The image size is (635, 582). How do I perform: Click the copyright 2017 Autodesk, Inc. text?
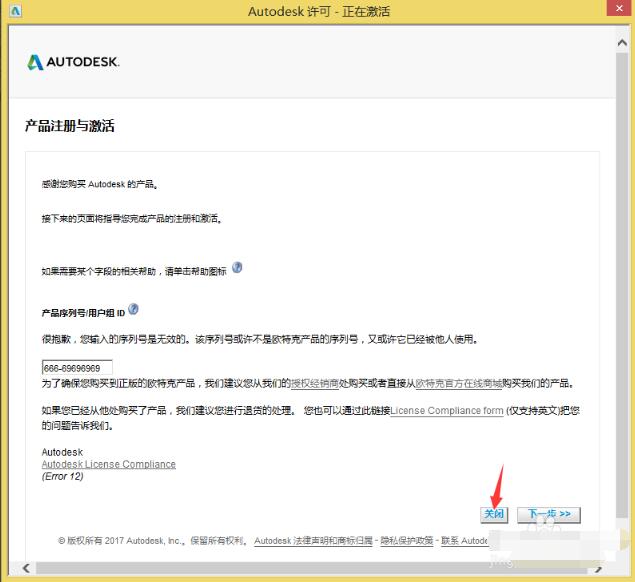tap(151, 541)
